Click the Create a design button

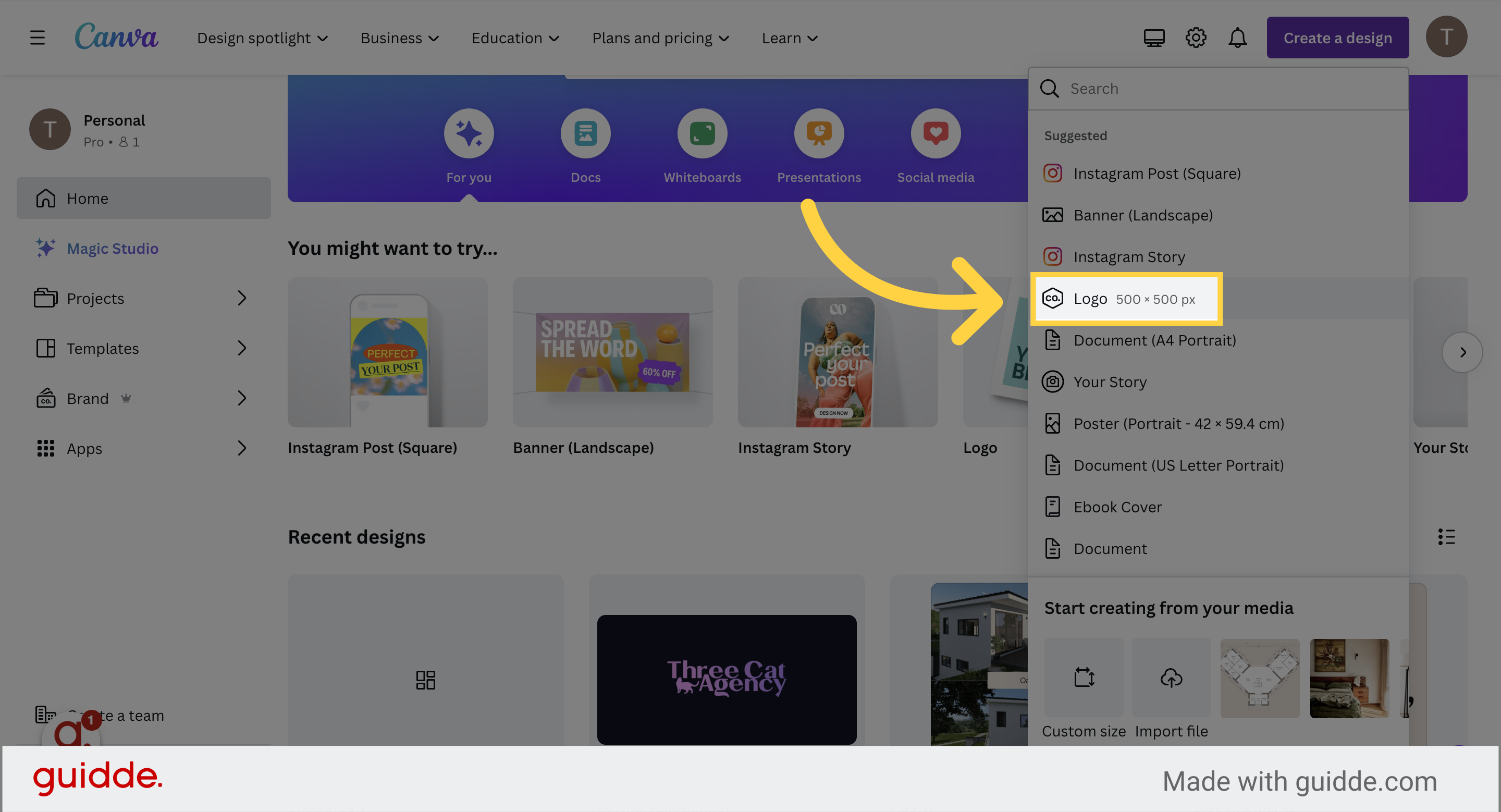(1337, 38)
